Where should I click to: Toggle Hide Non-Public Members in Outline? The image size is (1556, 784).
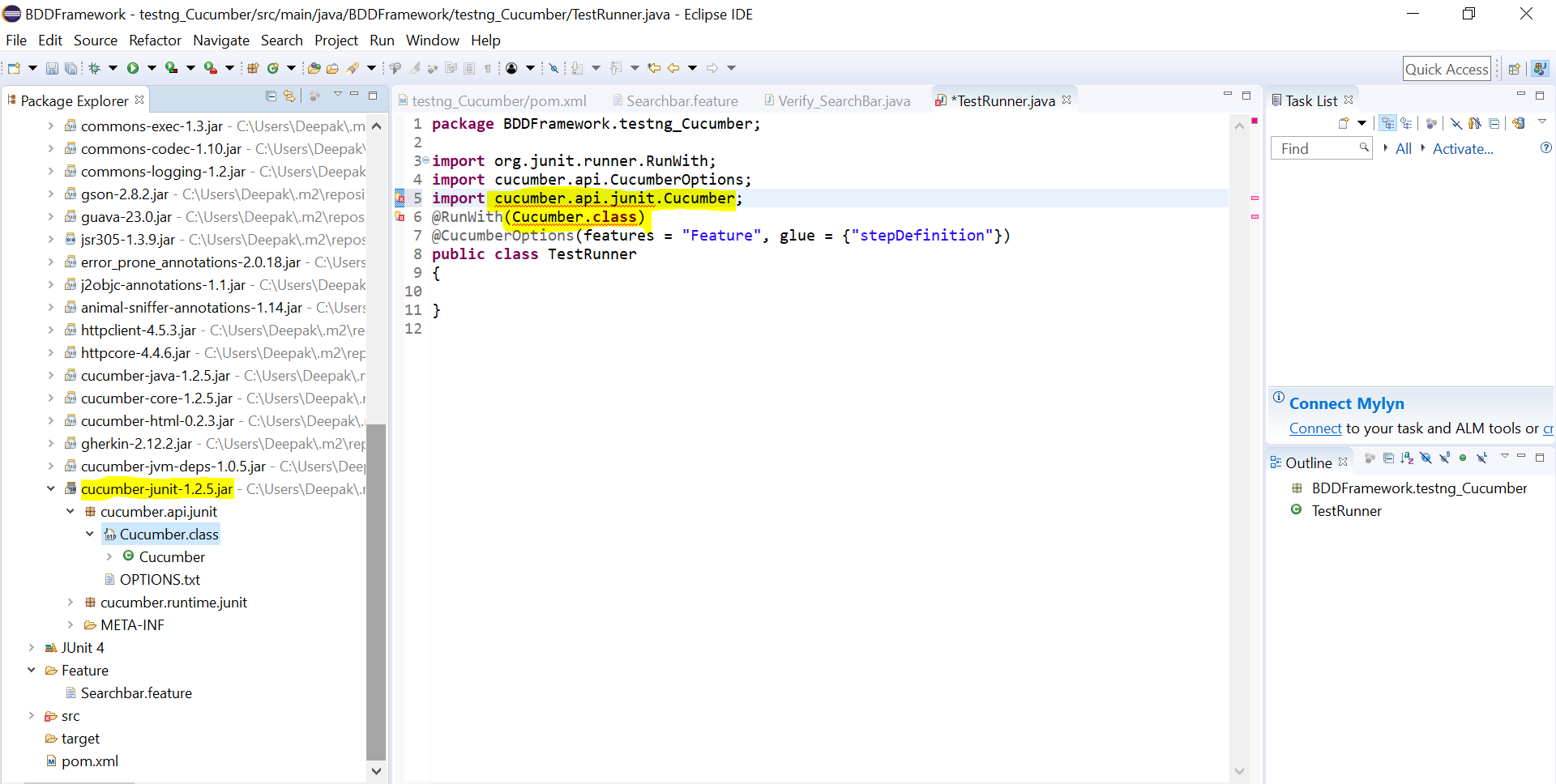pyautogui.click(x=1463, y=458)
